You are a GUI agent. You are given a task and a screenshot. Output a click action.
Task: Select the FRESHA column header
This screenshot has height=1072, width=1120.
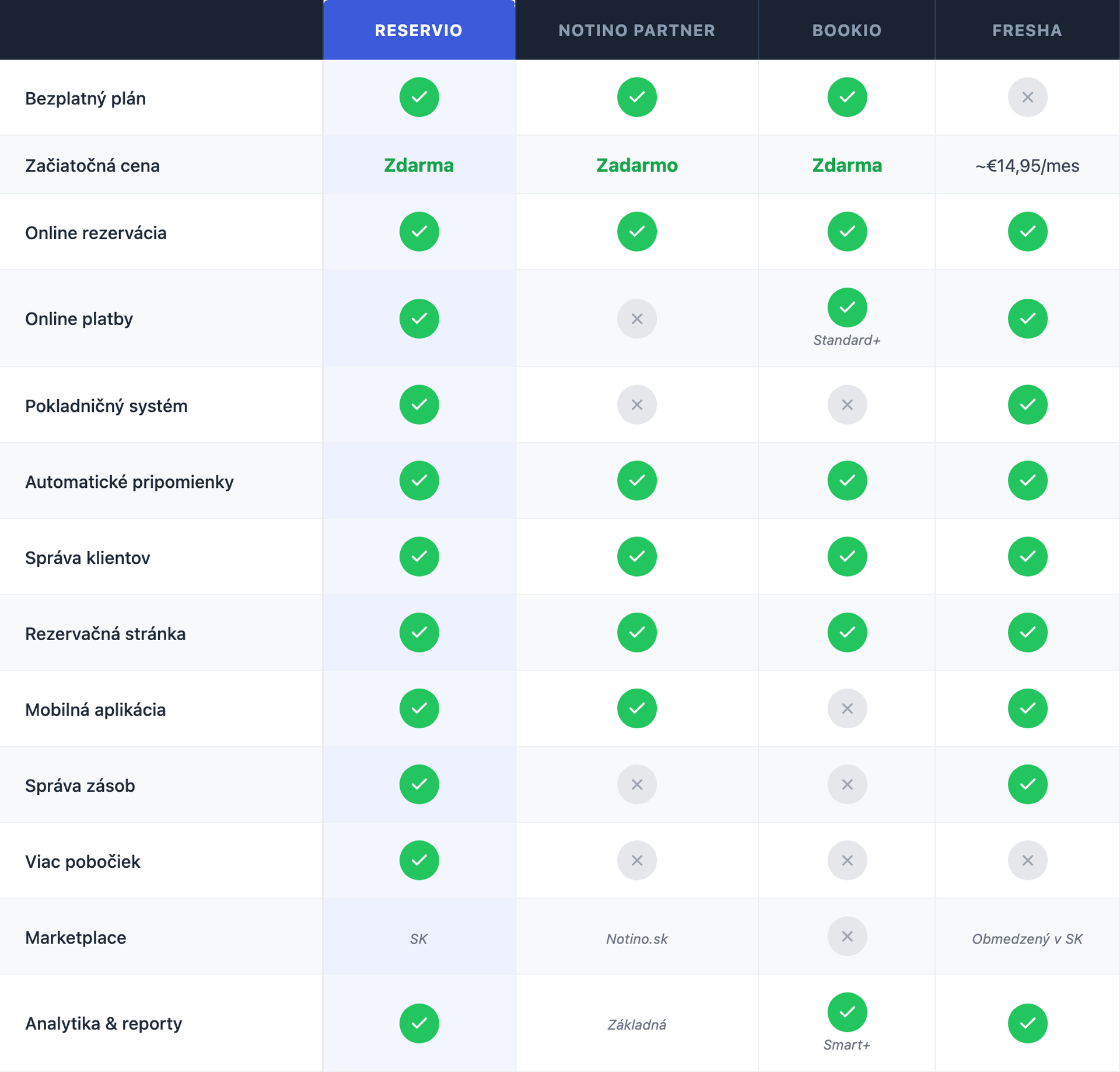coord(1027,30)
